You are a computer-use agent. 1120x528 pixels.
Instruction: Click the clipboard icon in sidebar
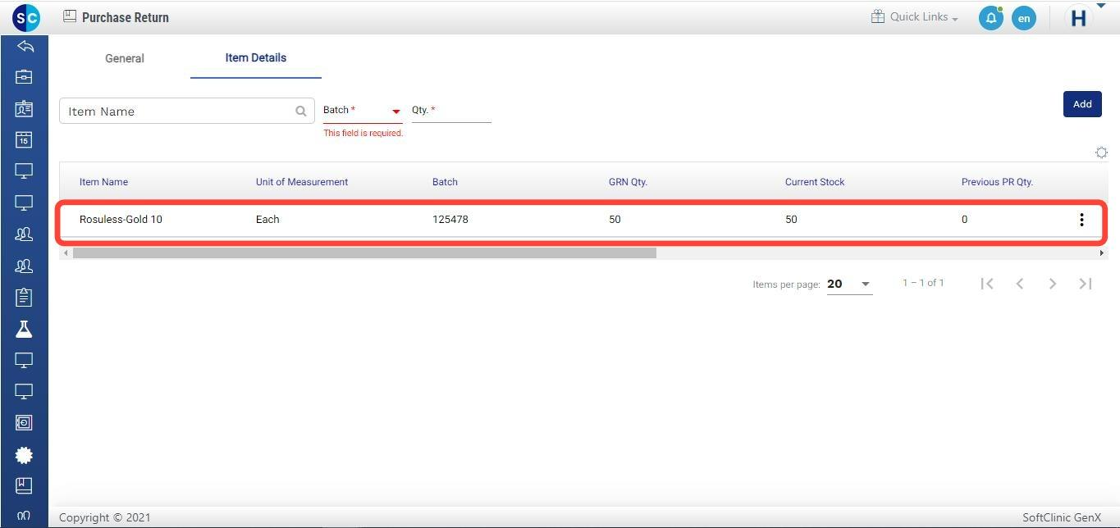24,297
